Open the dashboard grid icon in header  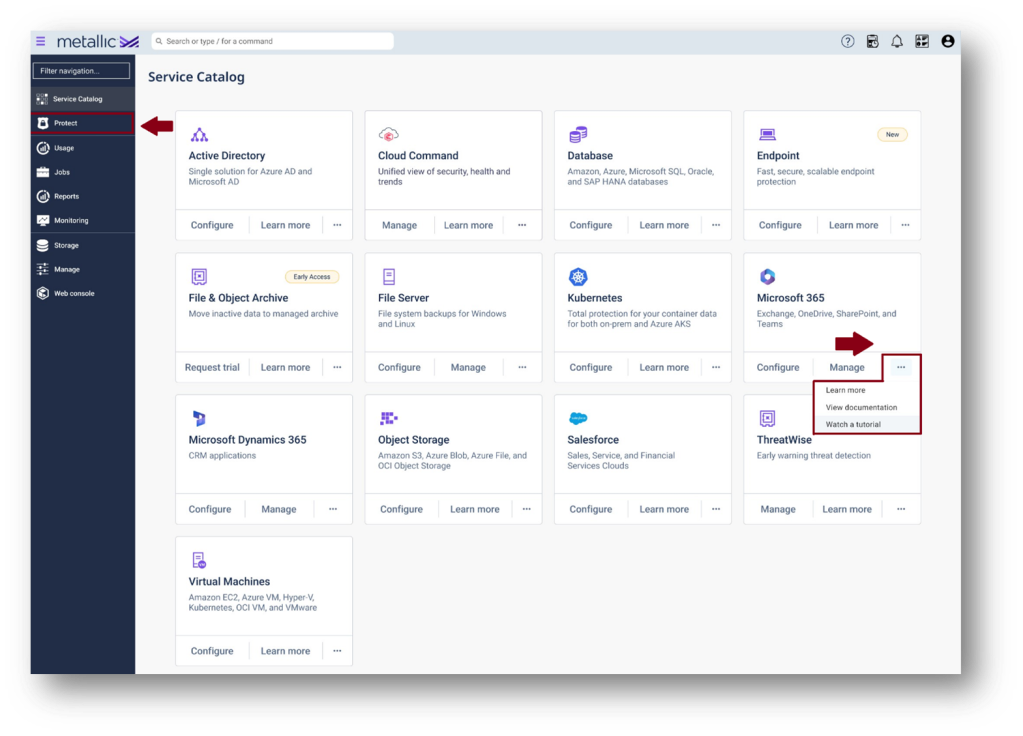tap(922, 41)
